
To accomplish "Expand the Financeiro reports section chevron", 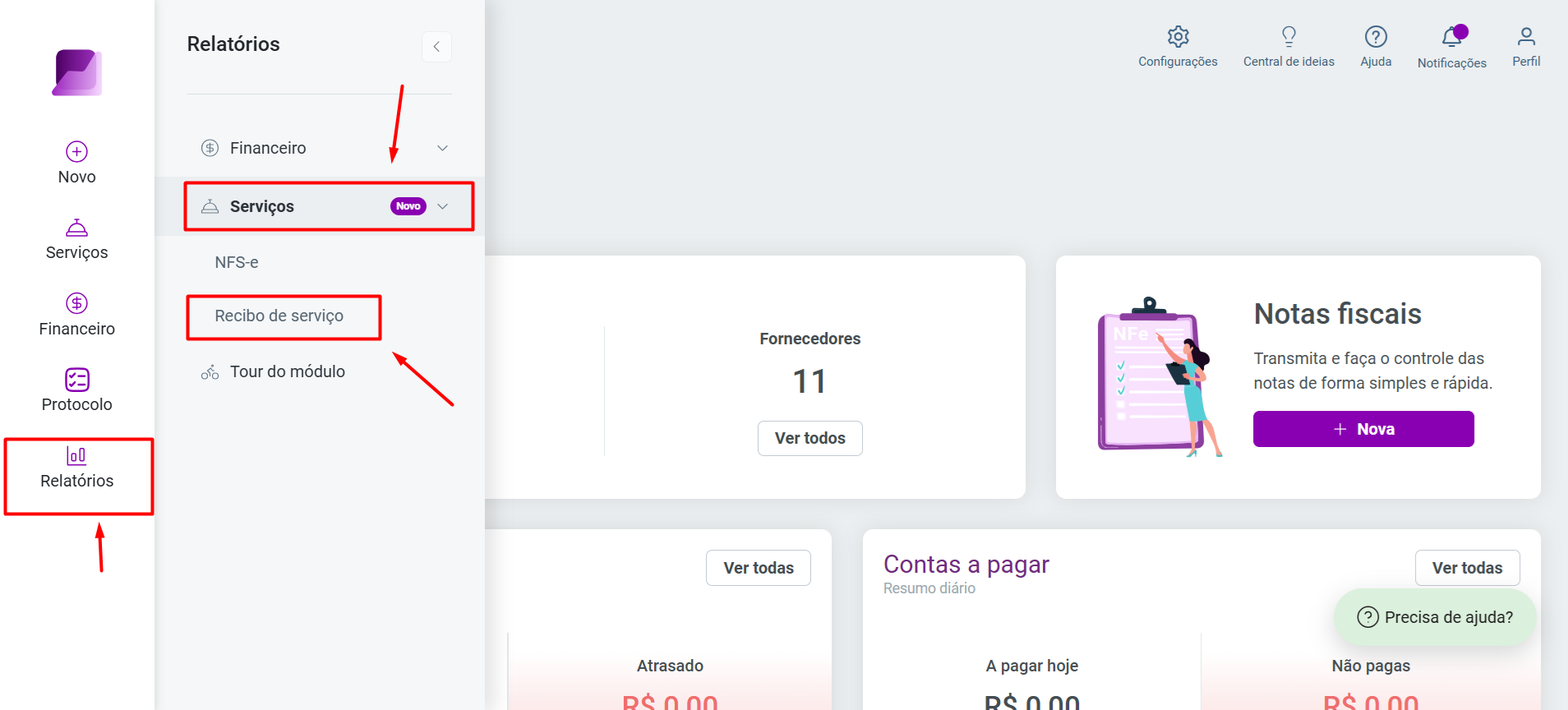I will (442, 148).
